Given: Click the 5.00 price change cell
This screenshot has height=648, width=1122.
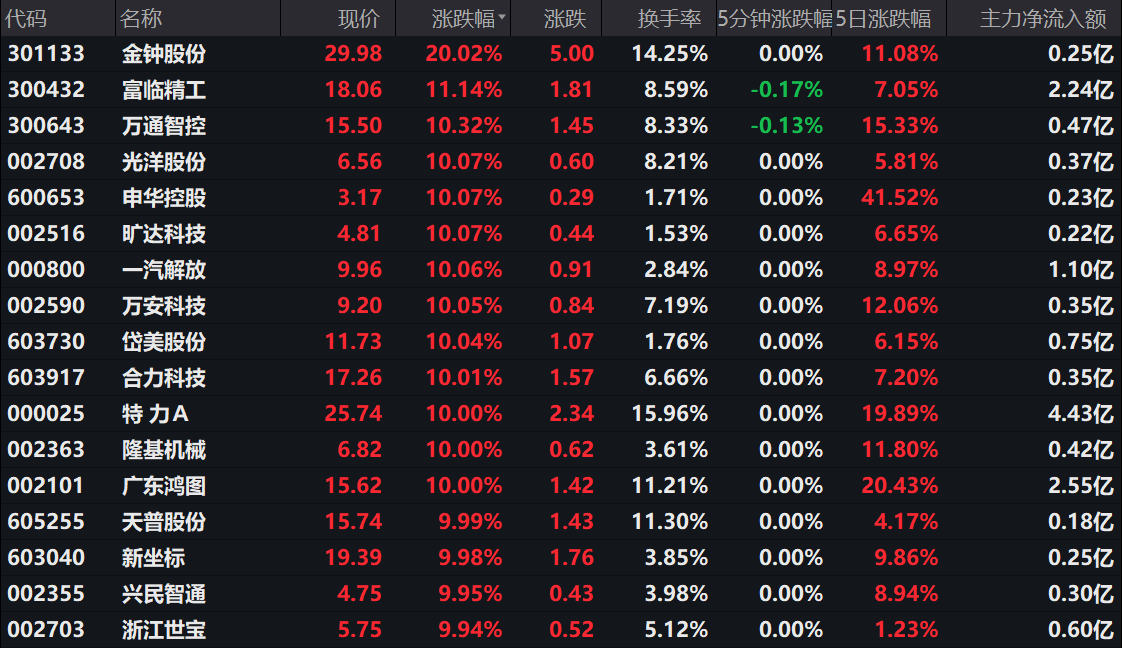Looking at the screenshot, I should (x=572, y=54).
